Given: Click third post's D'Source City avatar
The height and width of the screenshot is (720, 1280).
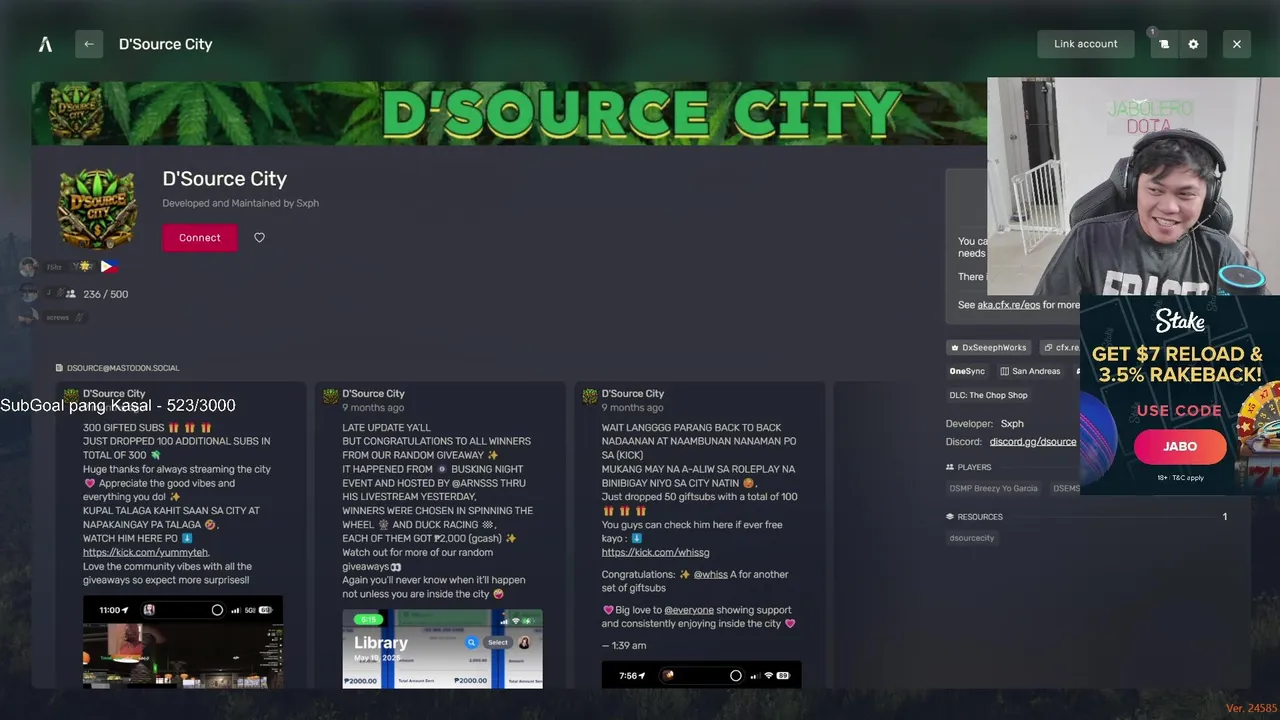Looking at the screenshot, I should pos(590,397).
